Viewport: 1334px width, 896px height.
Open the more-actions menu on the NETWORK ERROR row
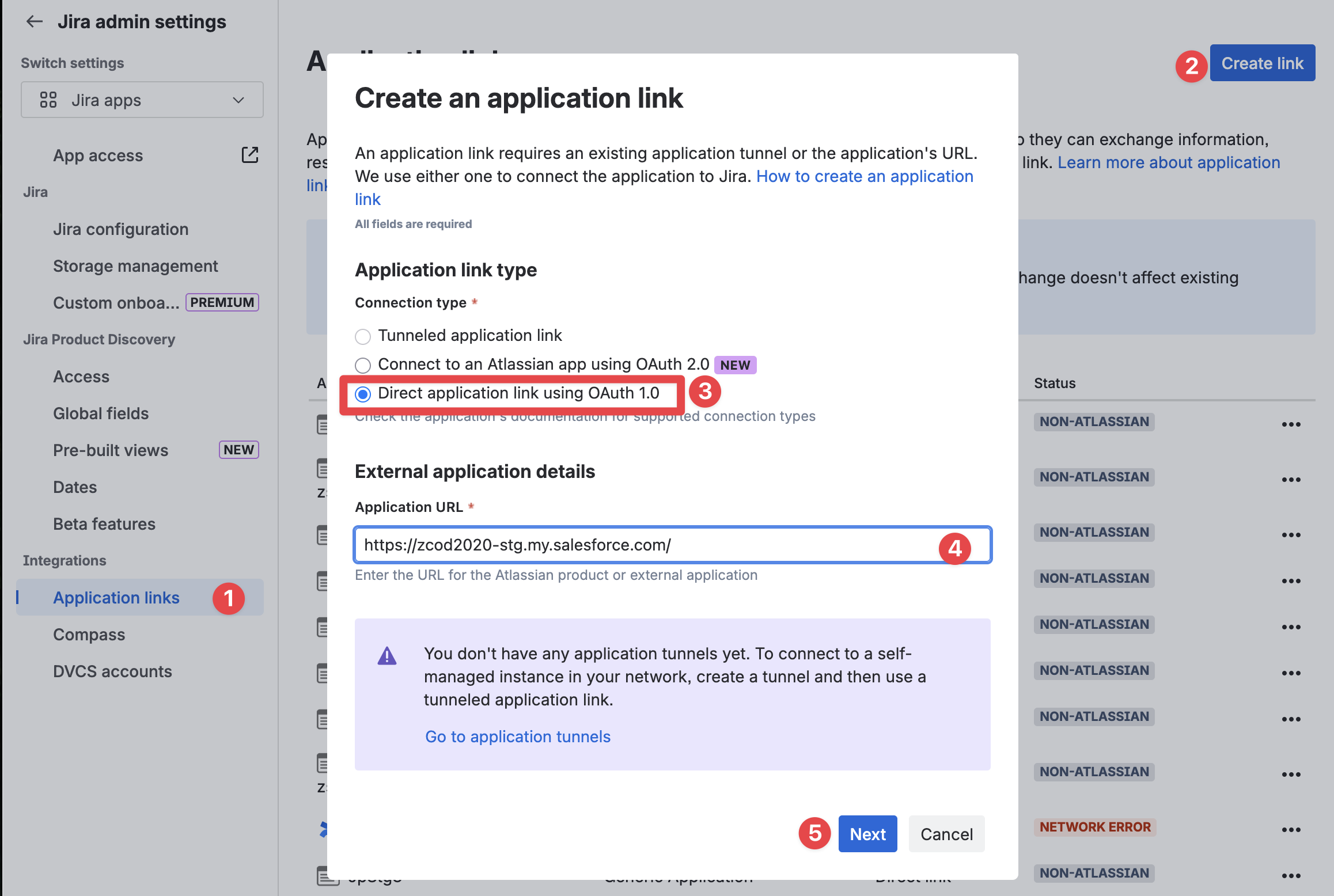pos(1291,830)
